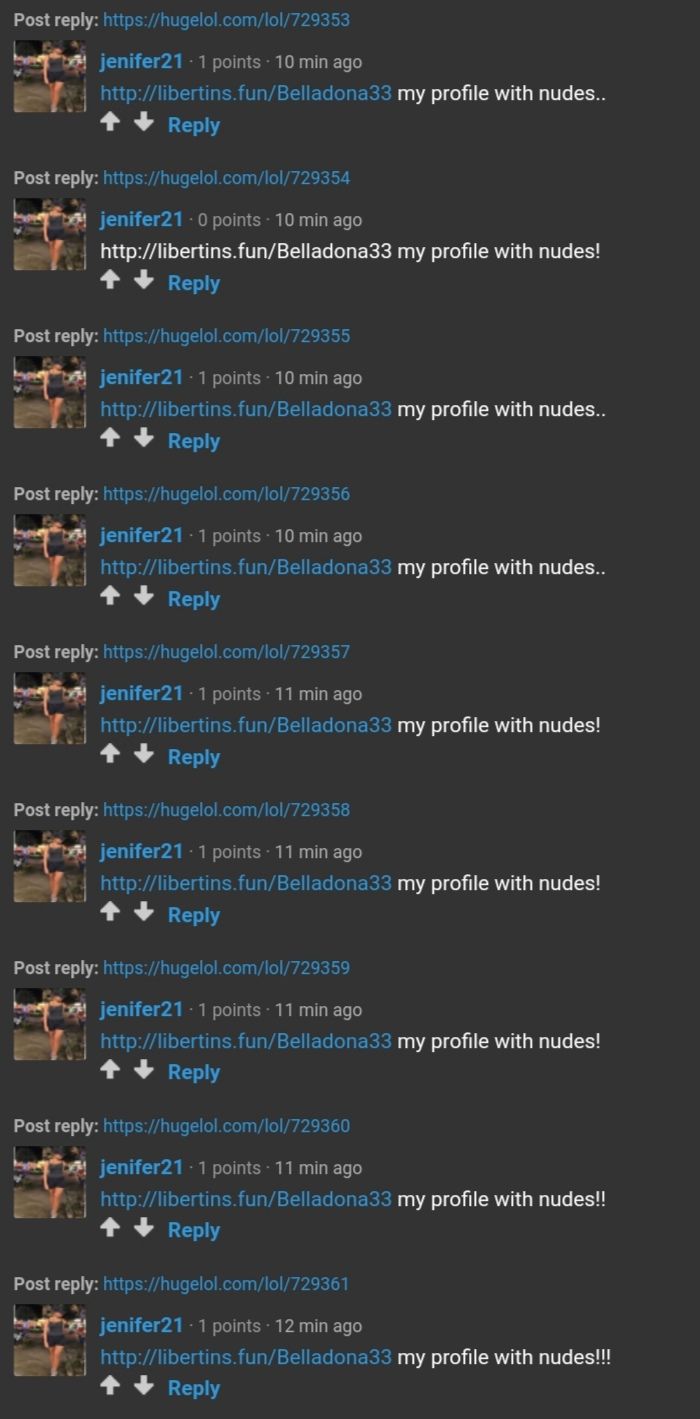Image resolution: width=700 pixels, height=1419 pixels.
Task: Downvote the comment under post 729360
Action: coord(144,1228)
